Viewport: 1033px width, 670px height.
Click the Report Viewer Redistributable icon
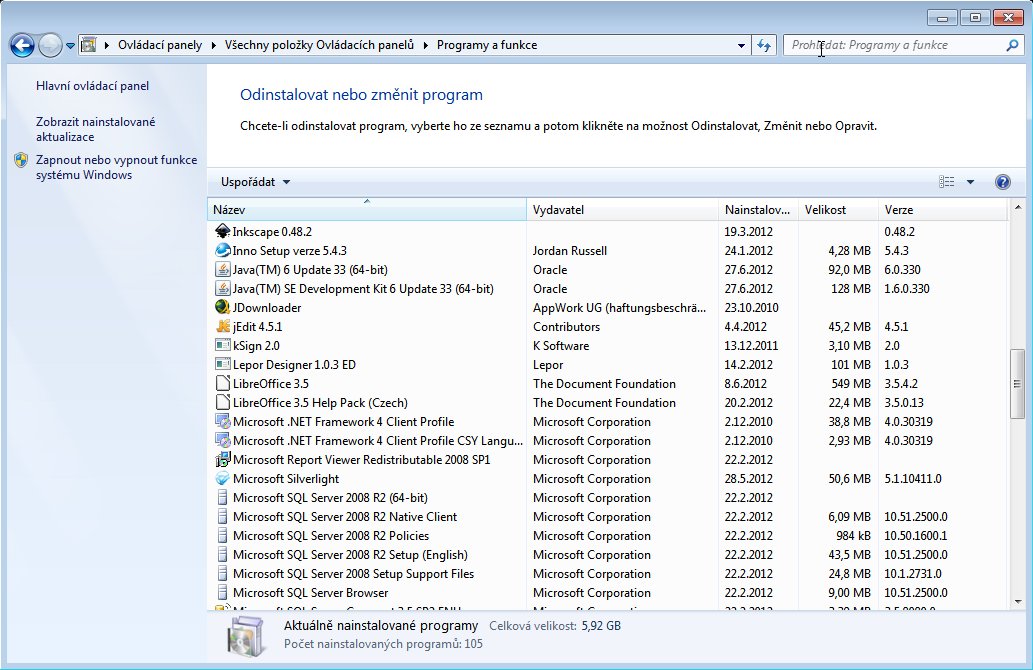tap(223, 460)
